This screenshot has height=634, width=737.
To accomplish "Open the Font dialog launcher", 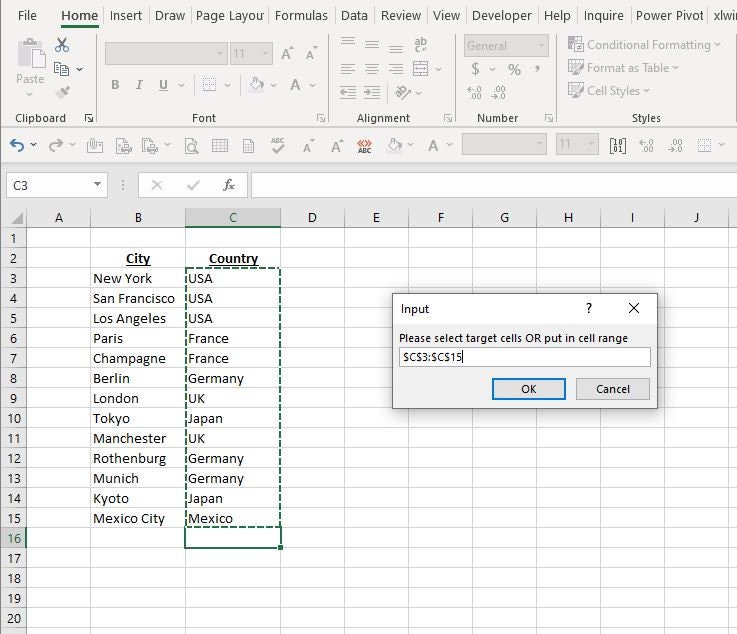I will (321, 118).
